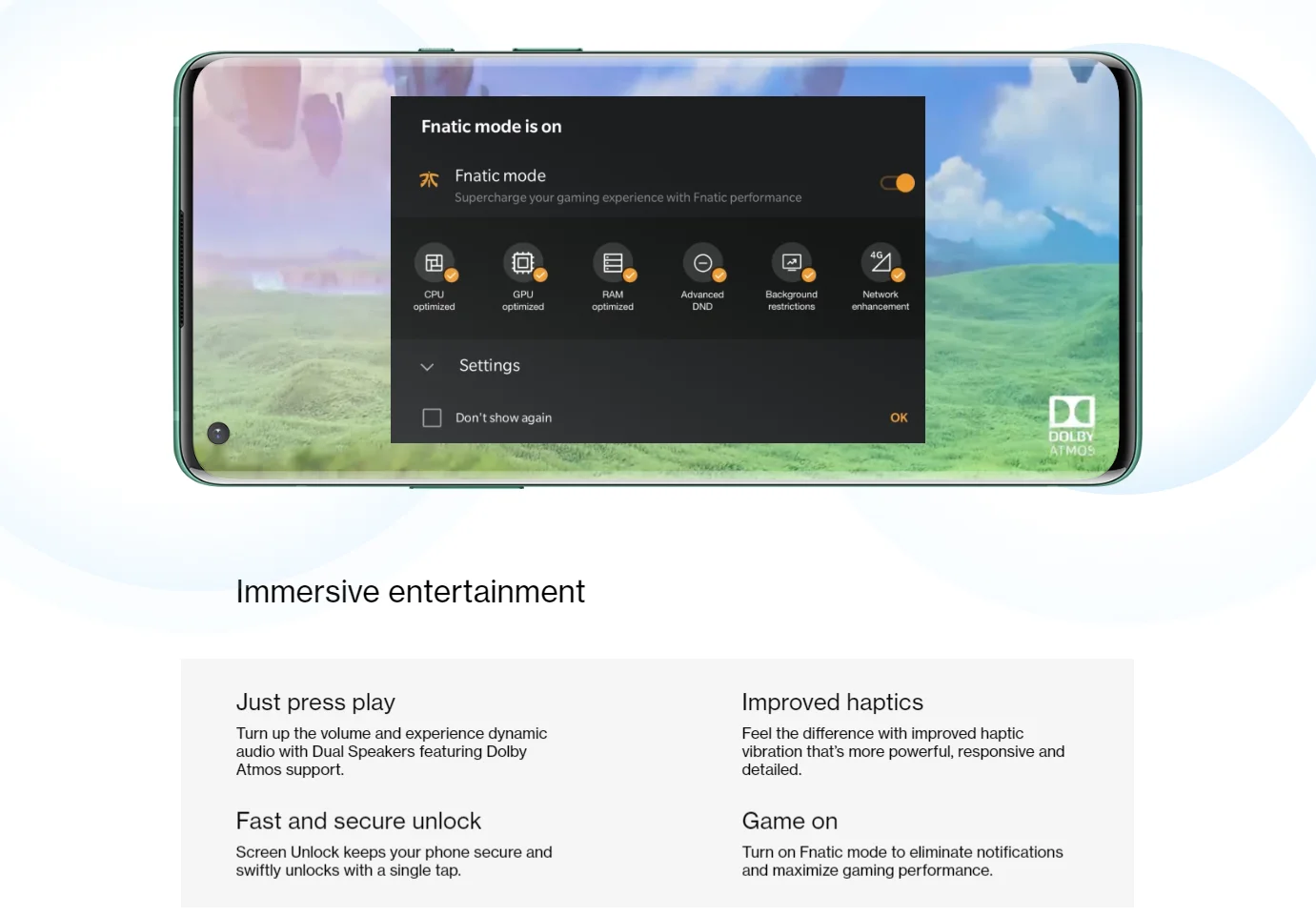Image resolution: width=1316 pixels, height=916 pixels.
Task: Click the "Fnatic mode" label
Action: (x=500, y=175)
